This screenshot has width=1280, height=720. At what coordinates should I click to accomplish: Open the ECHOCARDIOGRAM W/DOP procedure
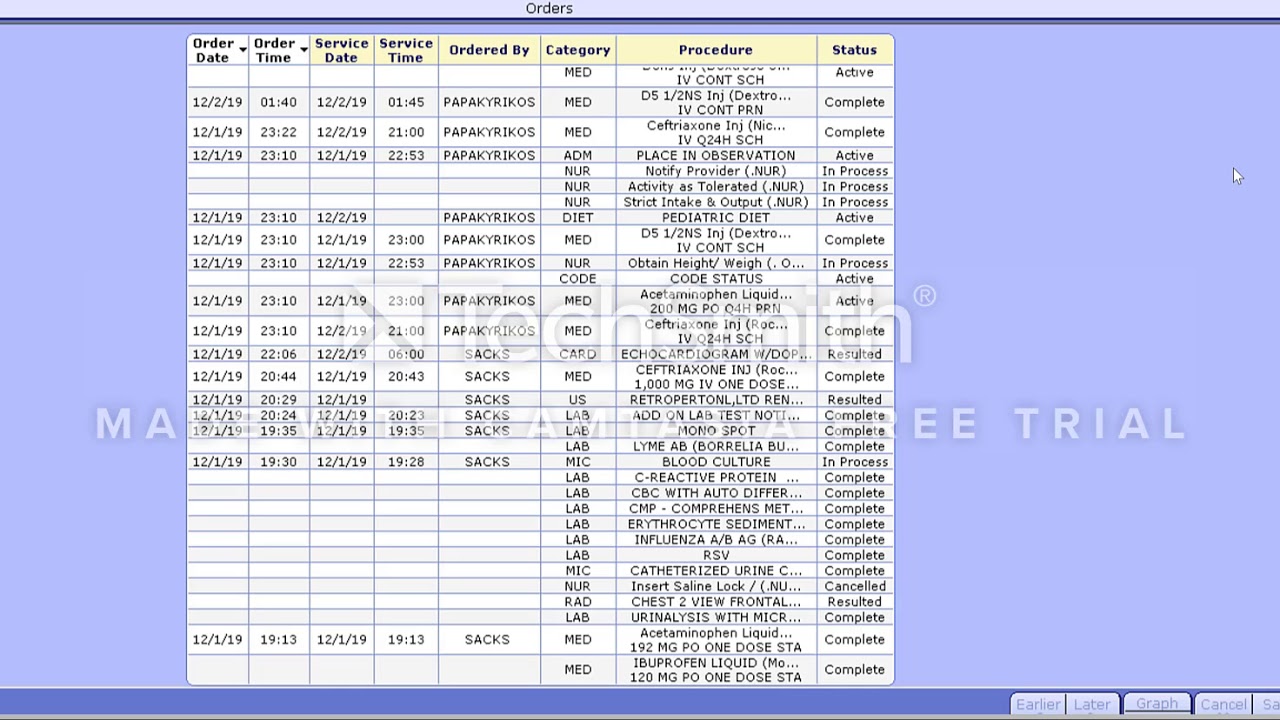pyautogui.click(x=716, y=355)
